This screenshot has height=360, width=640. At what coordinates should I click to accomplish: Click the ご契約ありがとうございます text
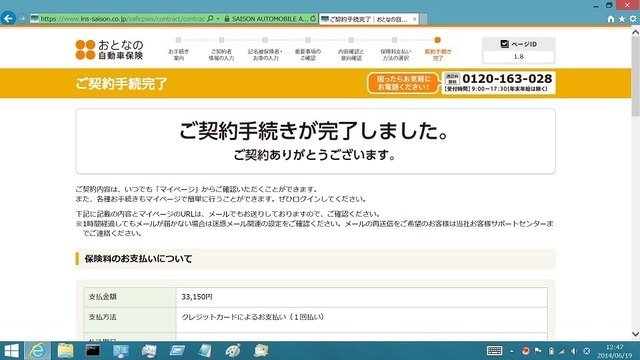click(x=315, y=155)
